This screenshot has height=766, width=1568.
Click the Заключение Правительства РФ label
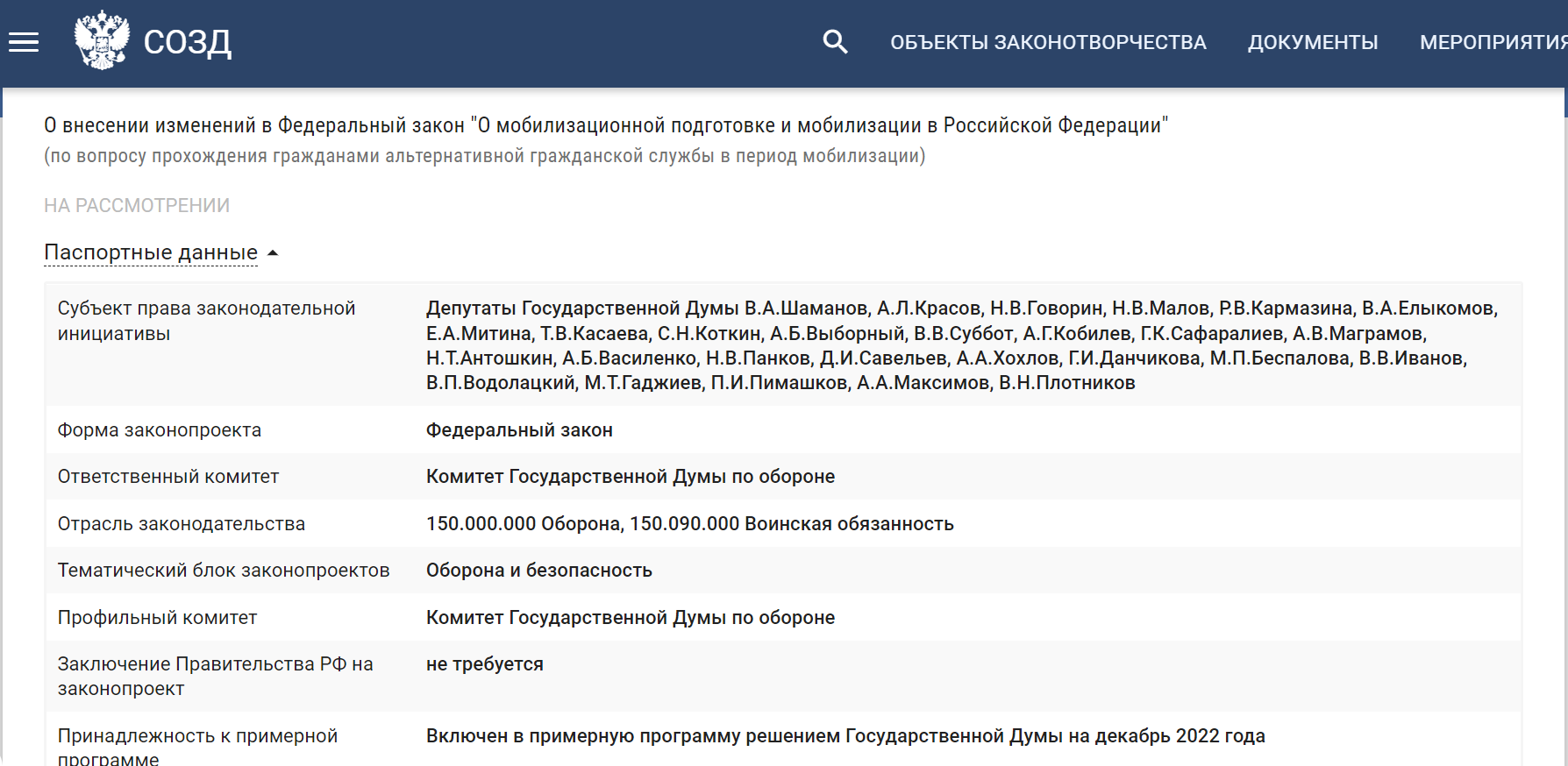[216, 677]
